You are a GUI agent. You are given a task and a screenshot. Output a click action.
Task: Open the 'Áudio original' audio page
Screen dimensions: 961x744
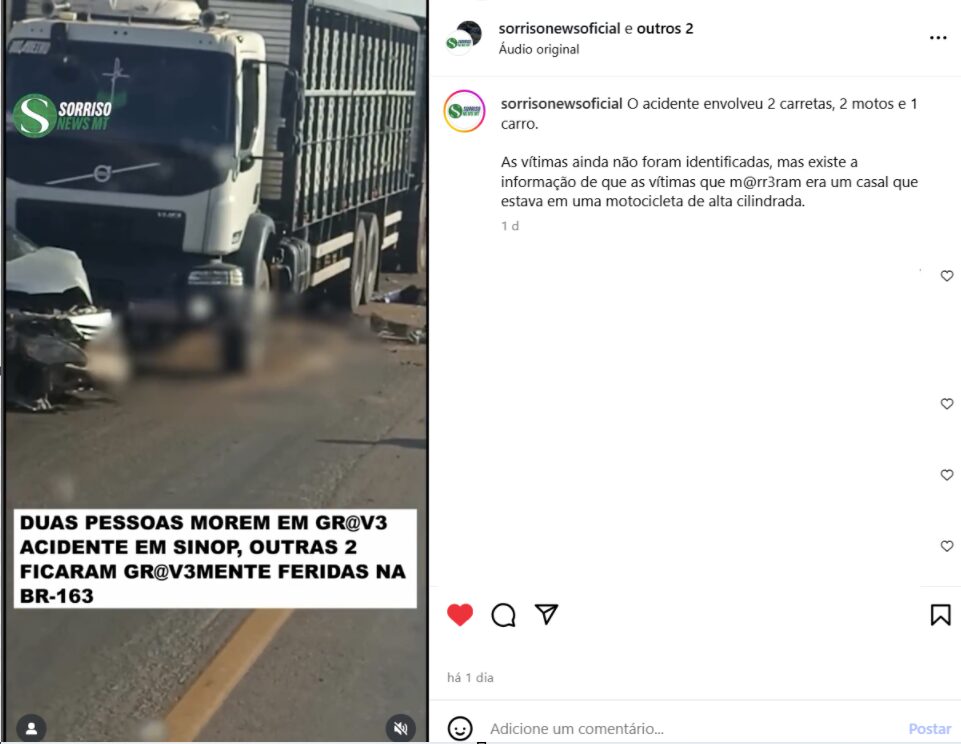[539, 49]
